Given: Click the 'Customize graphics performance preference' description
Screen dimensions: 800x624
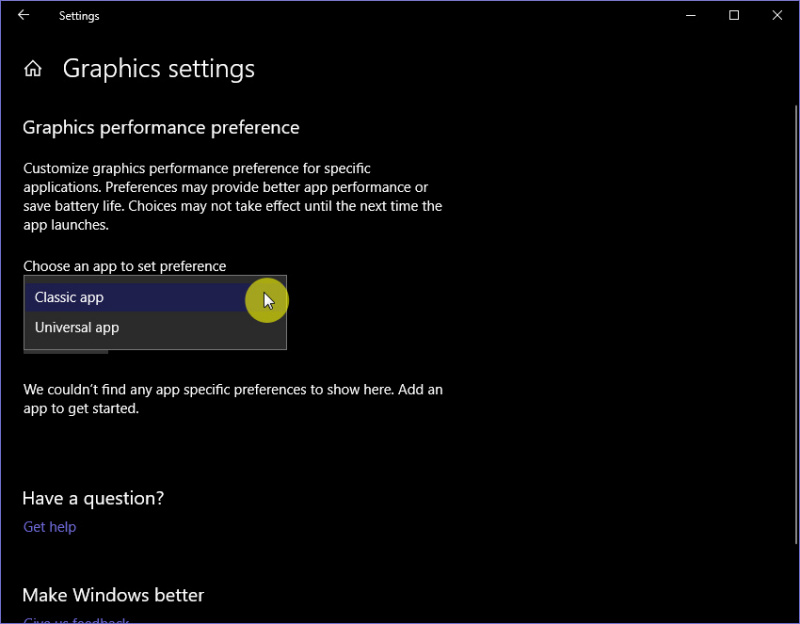Looking at the screenshot, I should pos(233,196).
